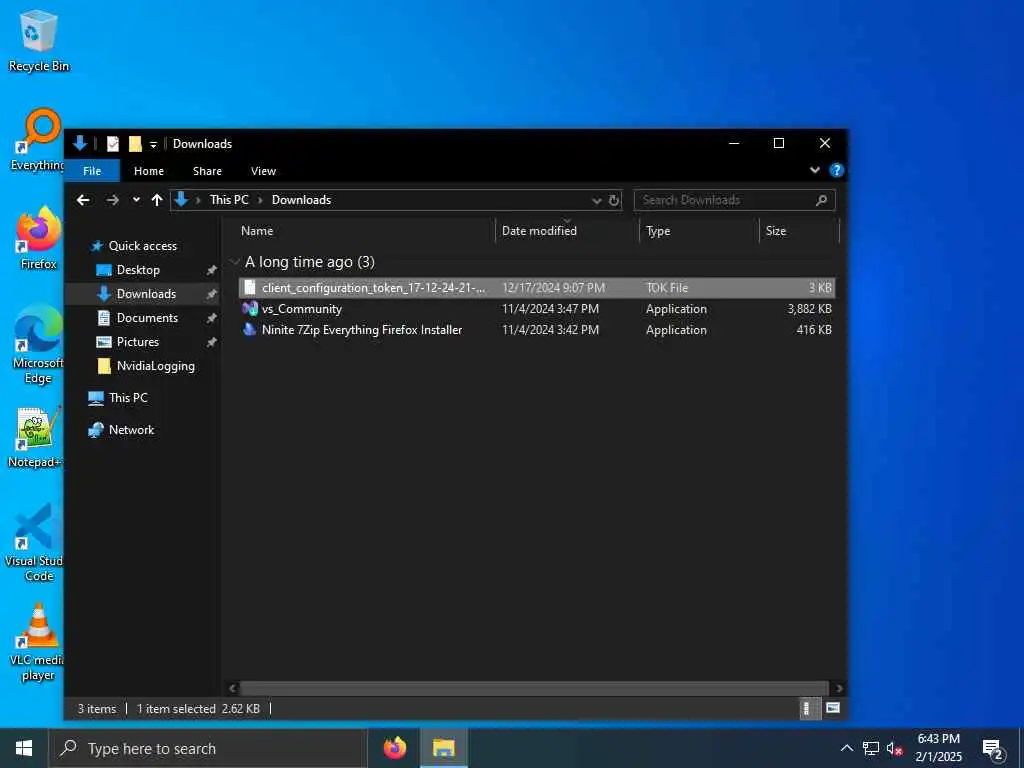
Task: Click This PC in the address breadcrumb
Action: point(229,200)
